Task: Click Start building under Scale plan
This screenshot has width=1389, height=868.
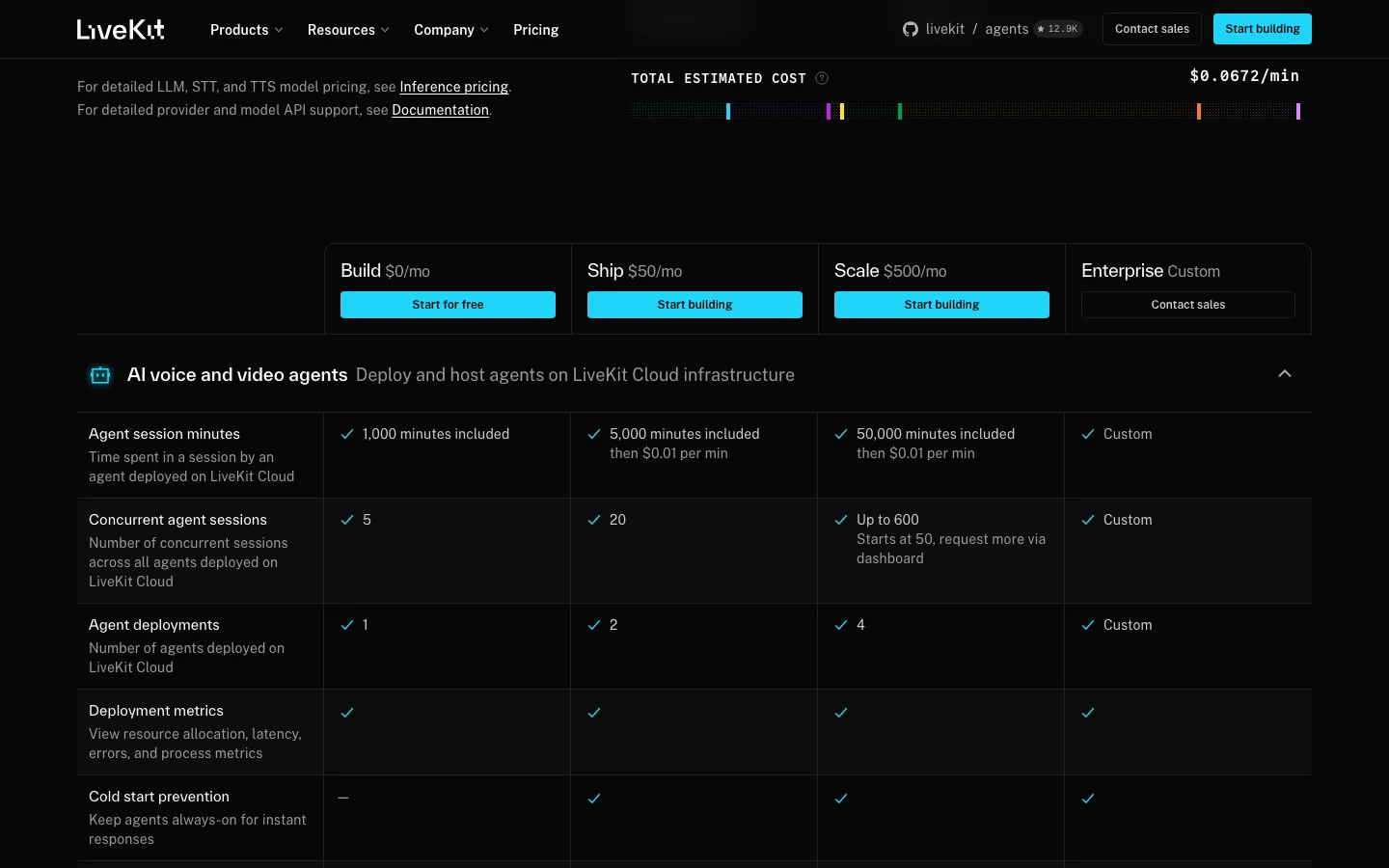Action: pyautogui.click(x=941, y=305)
